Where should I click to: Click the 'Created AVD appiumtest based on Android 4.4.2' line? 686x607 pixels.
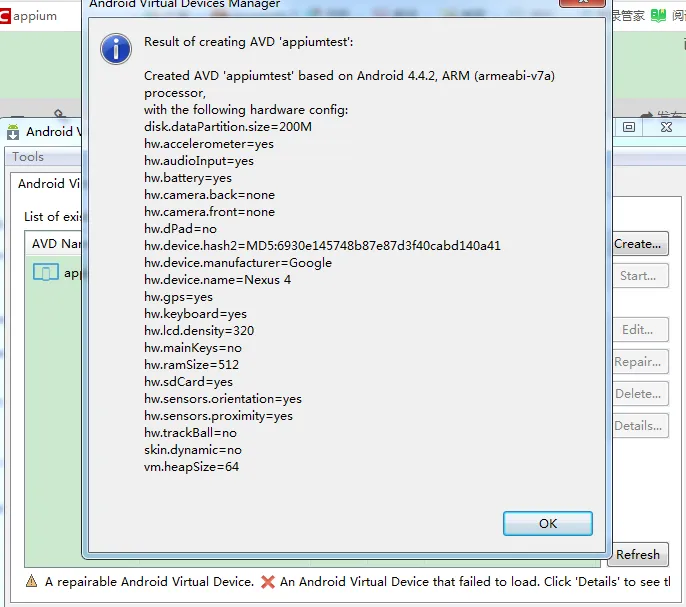[349, 76]
